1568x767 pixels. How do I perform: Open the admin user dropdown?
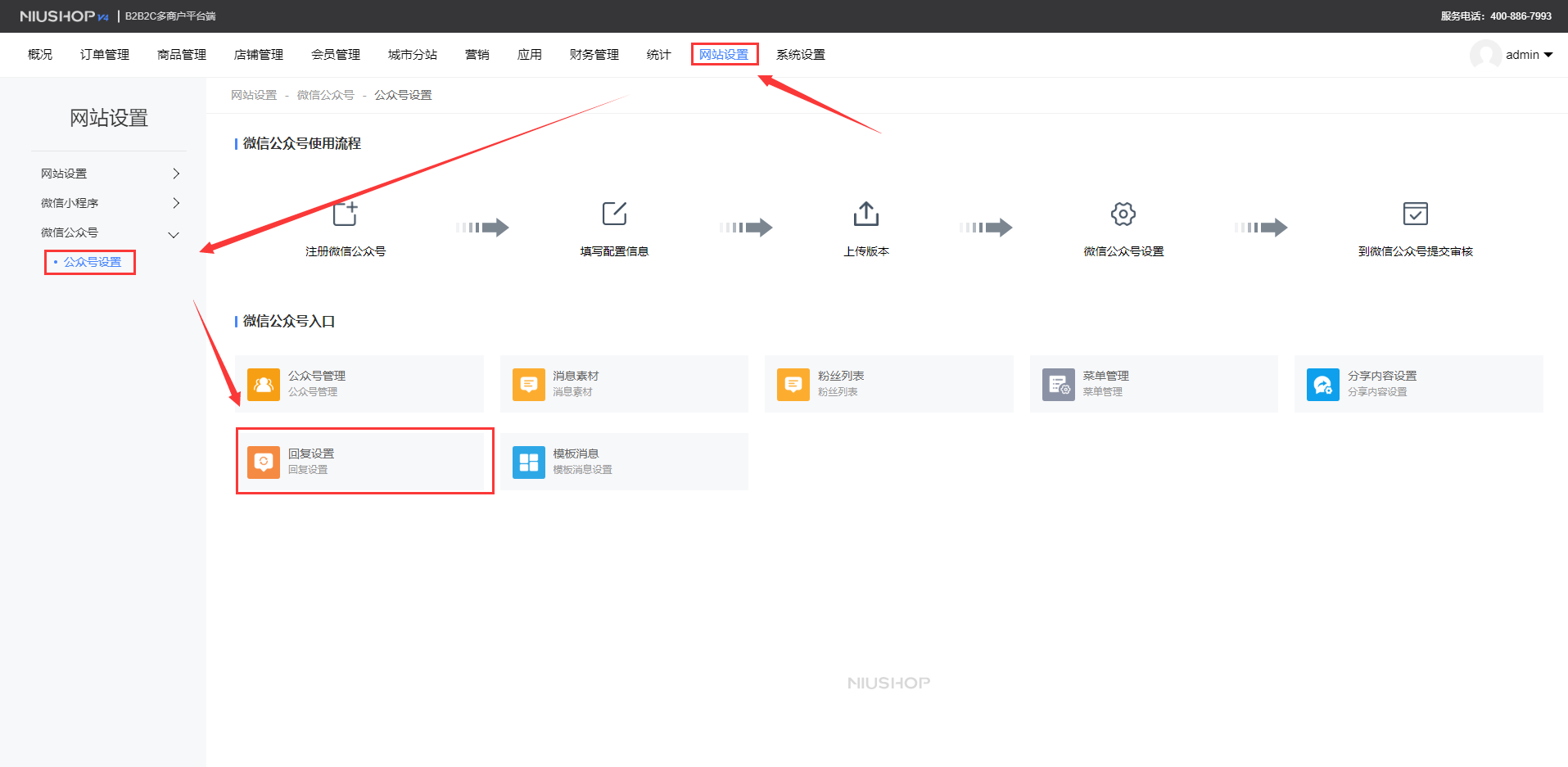[1530, 55]
